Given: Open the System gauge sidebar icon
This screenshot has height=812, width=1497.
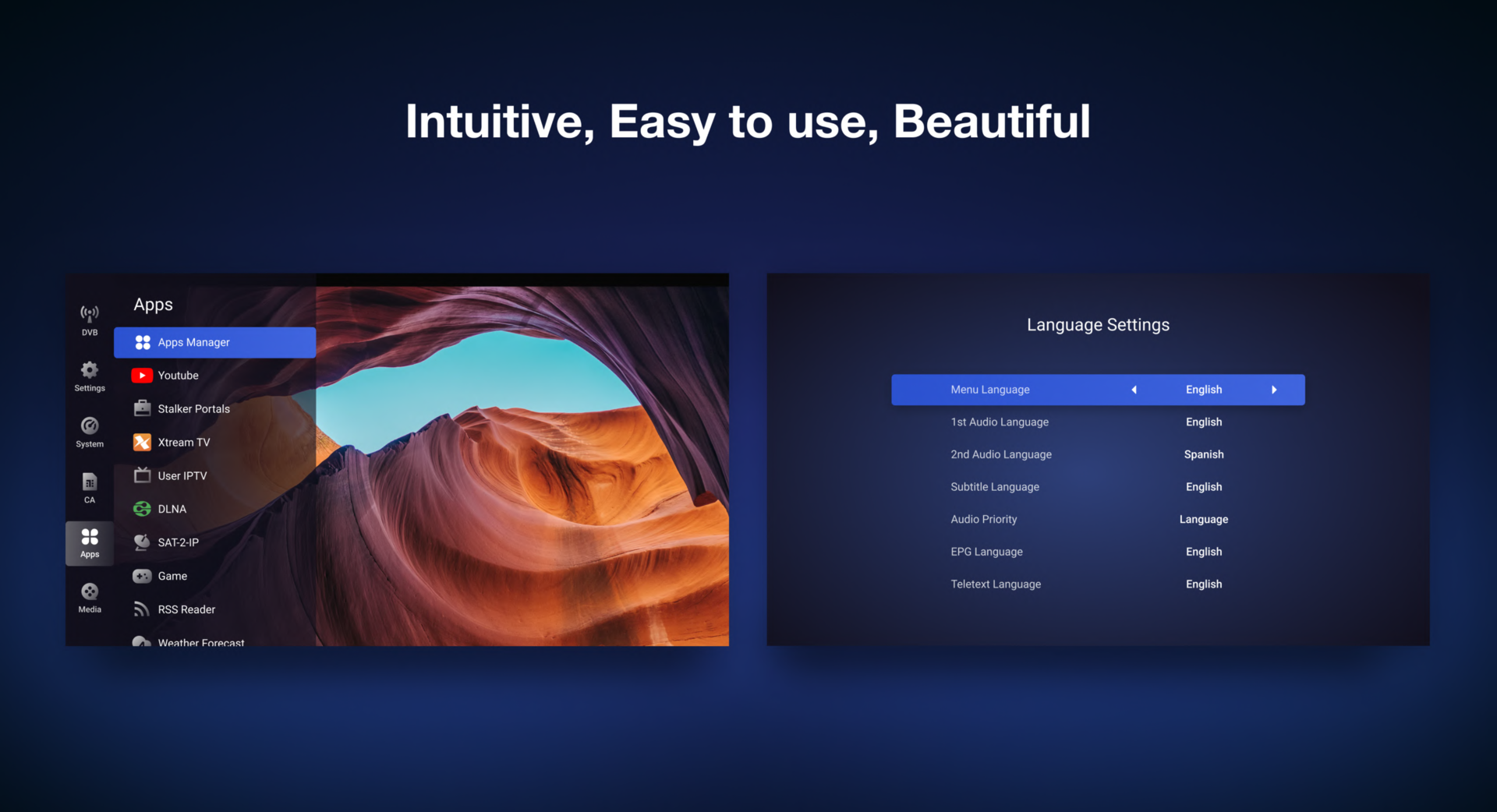Looking at the screenshot, I should pos(90,425).
